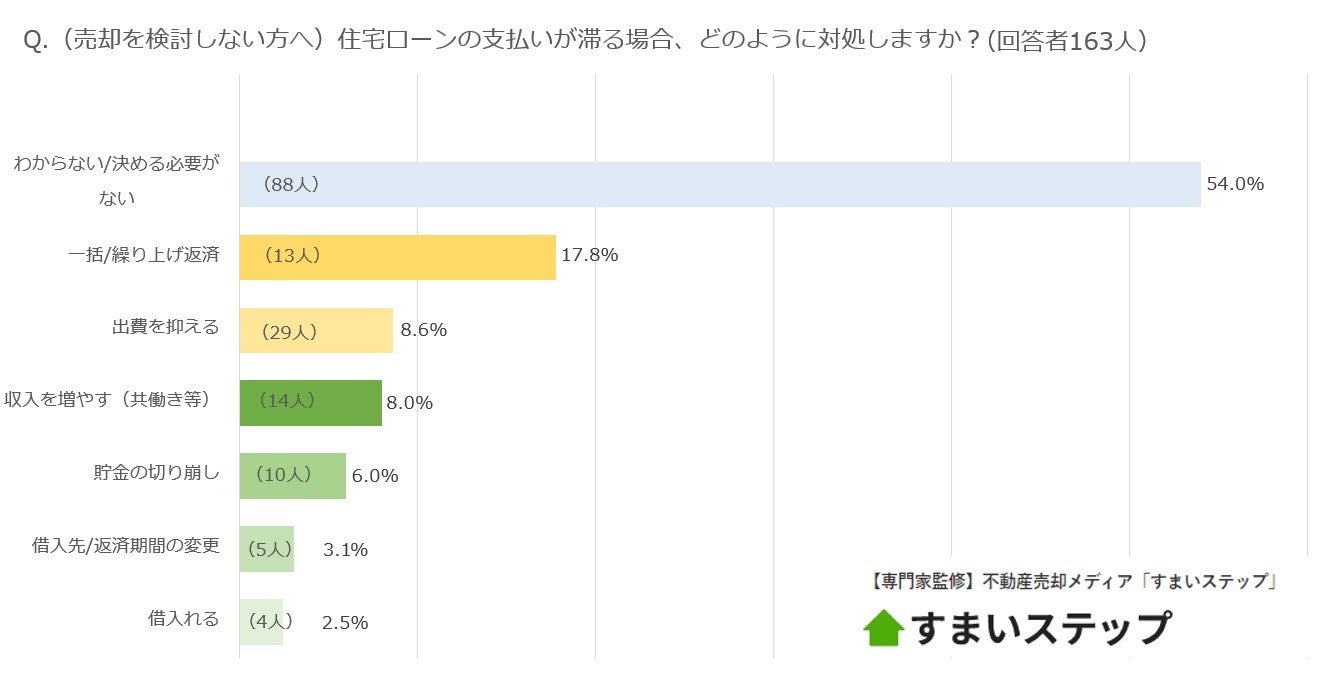Click the chart question title text

584,41
